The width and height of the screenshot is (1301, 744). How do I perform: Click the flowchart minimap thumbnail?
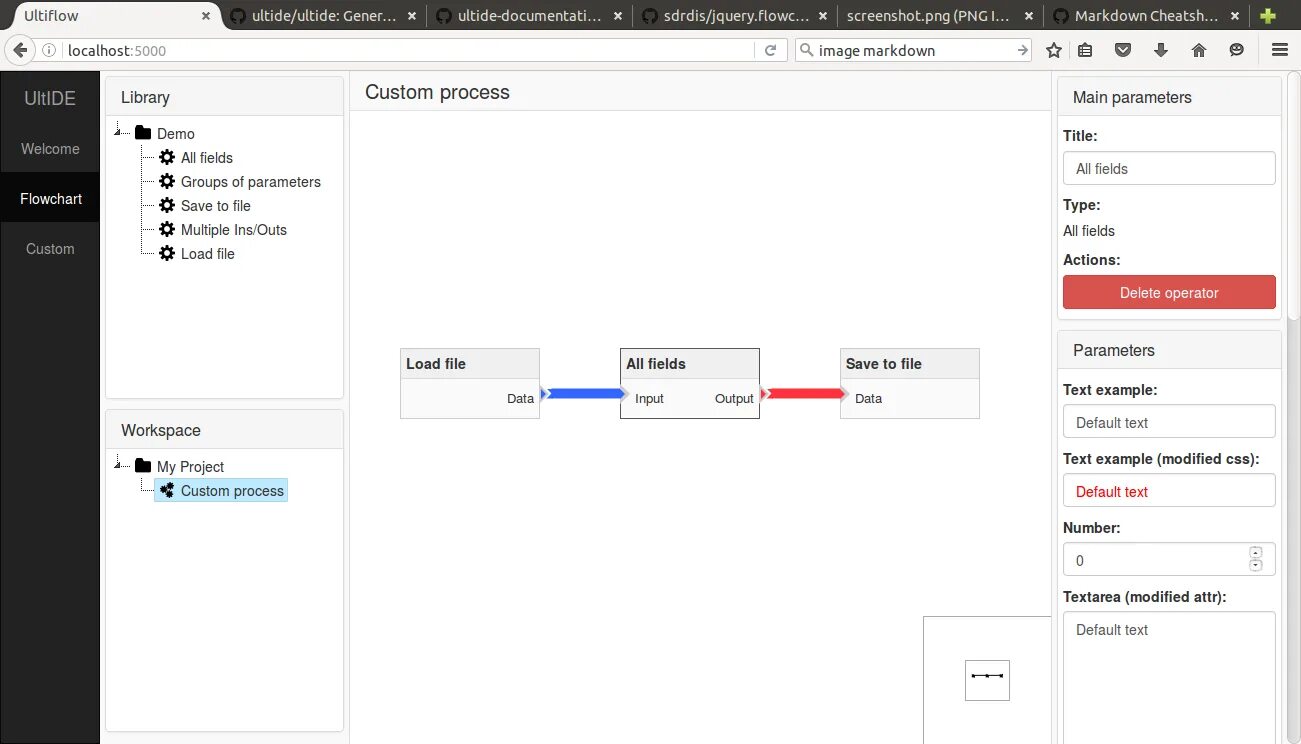click(987, 680)
